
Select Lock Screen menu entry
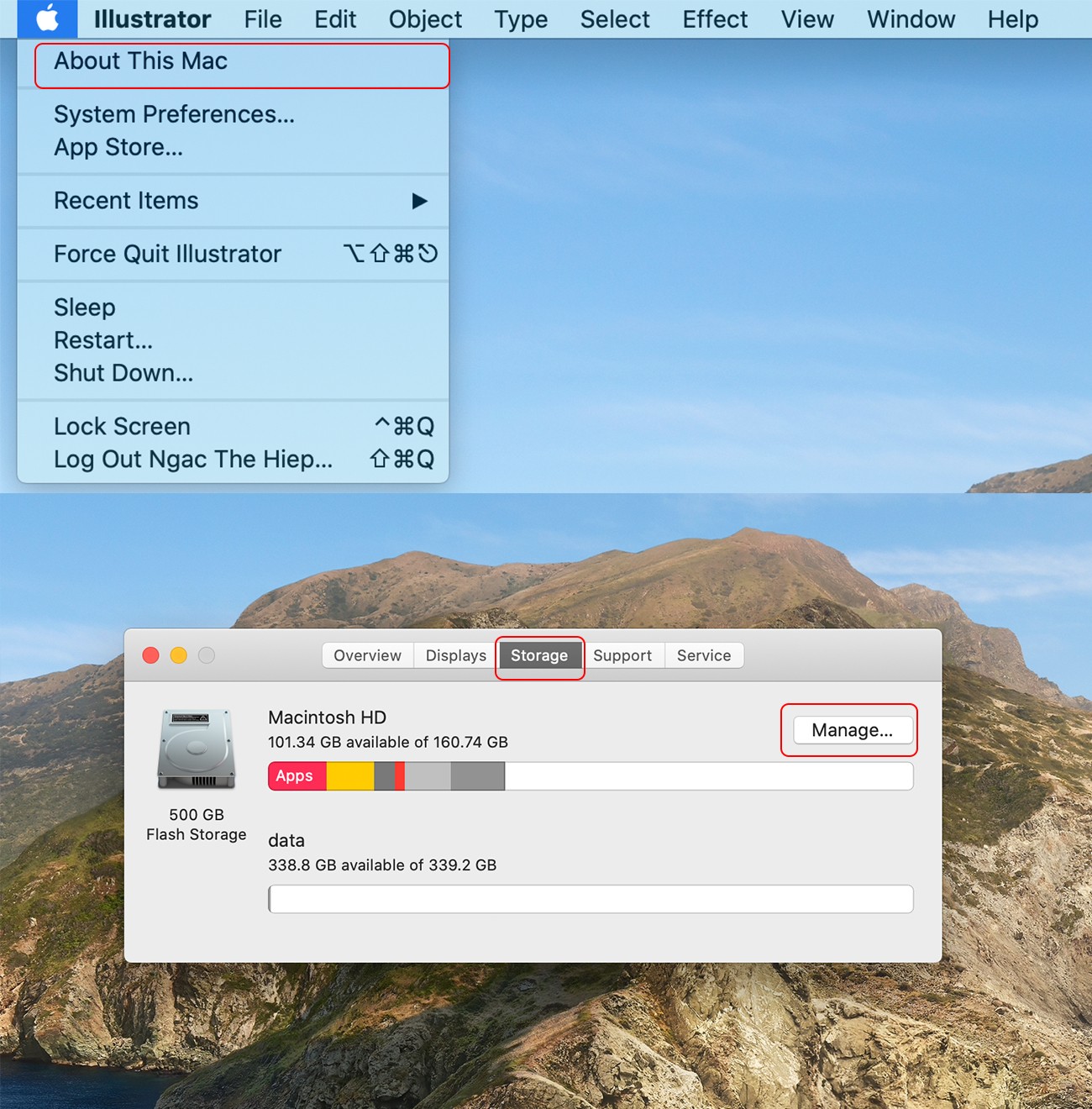233,427
